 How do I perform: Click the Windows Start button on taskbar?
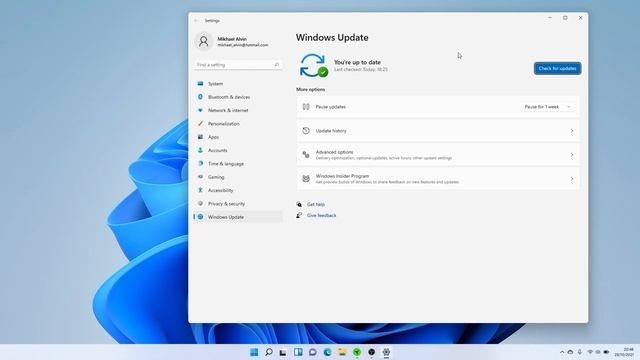point(254,352)
